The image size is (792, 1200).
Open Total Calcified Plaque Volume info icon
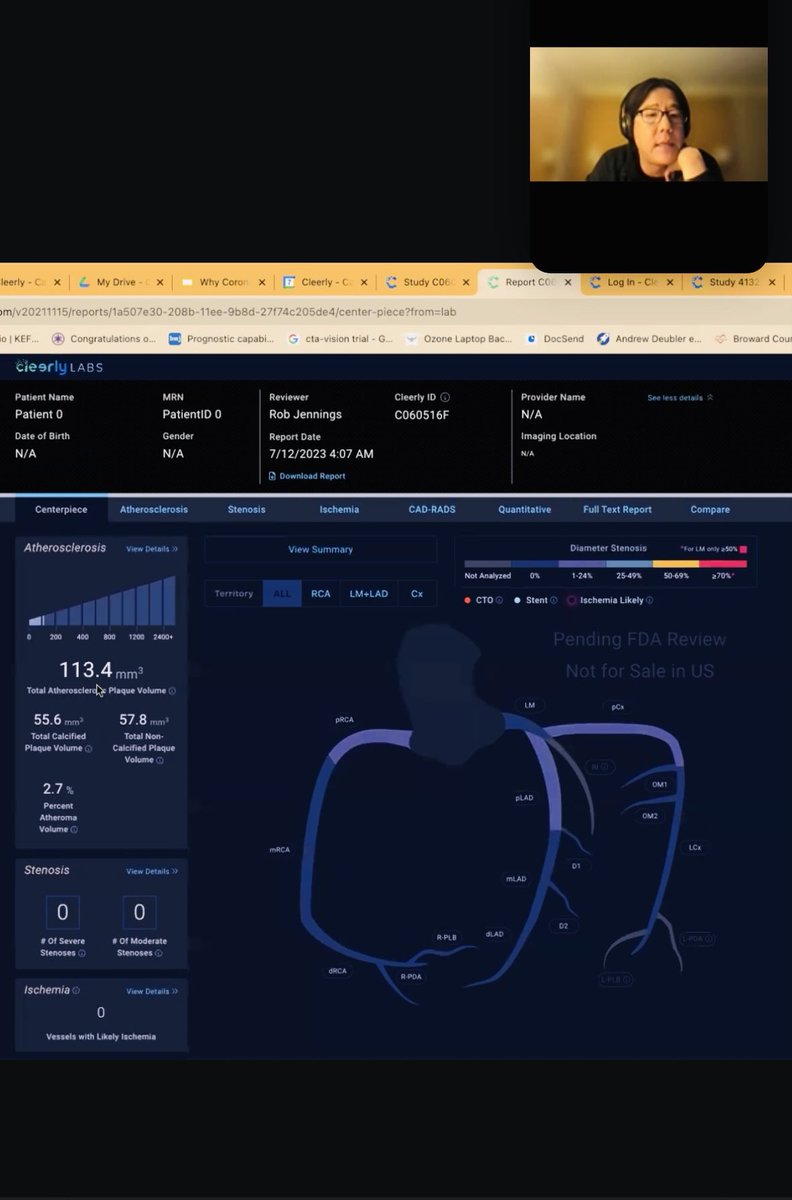point(88,748)
